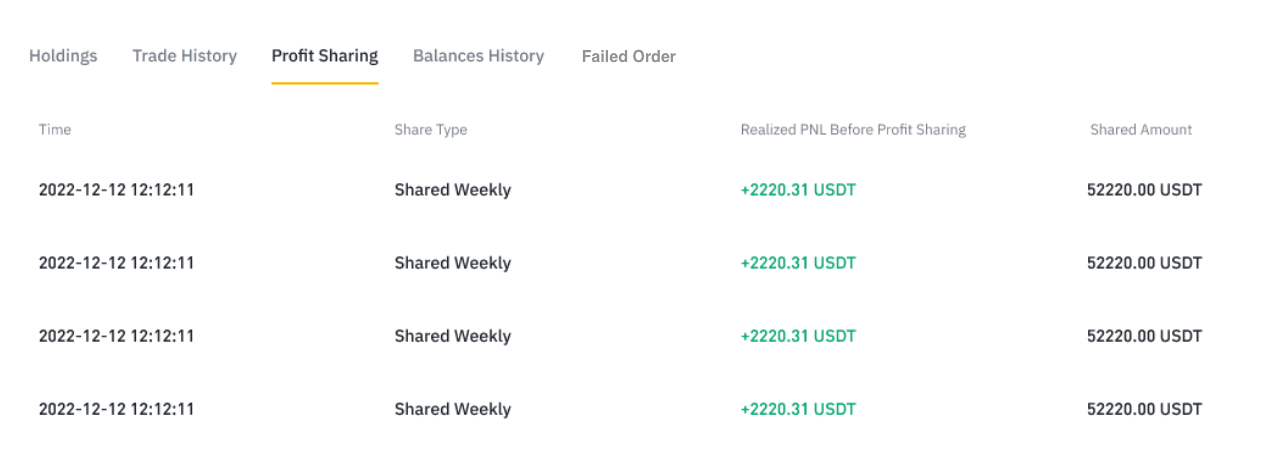View the Failed Order tab
This screenshot has width=1269, height=455.
[628, 57]
